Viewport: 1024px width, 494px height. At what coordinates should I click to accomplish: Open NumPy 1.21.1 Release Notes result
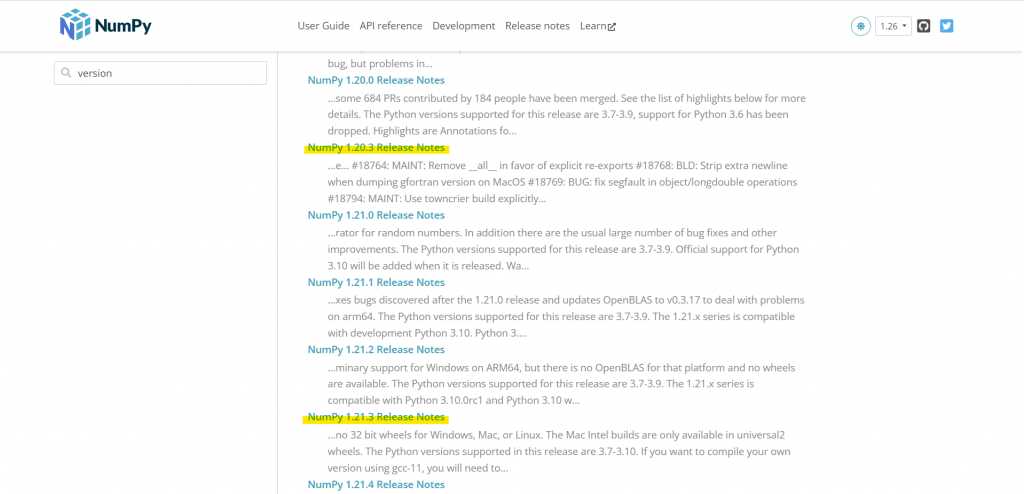coord(376,282)
